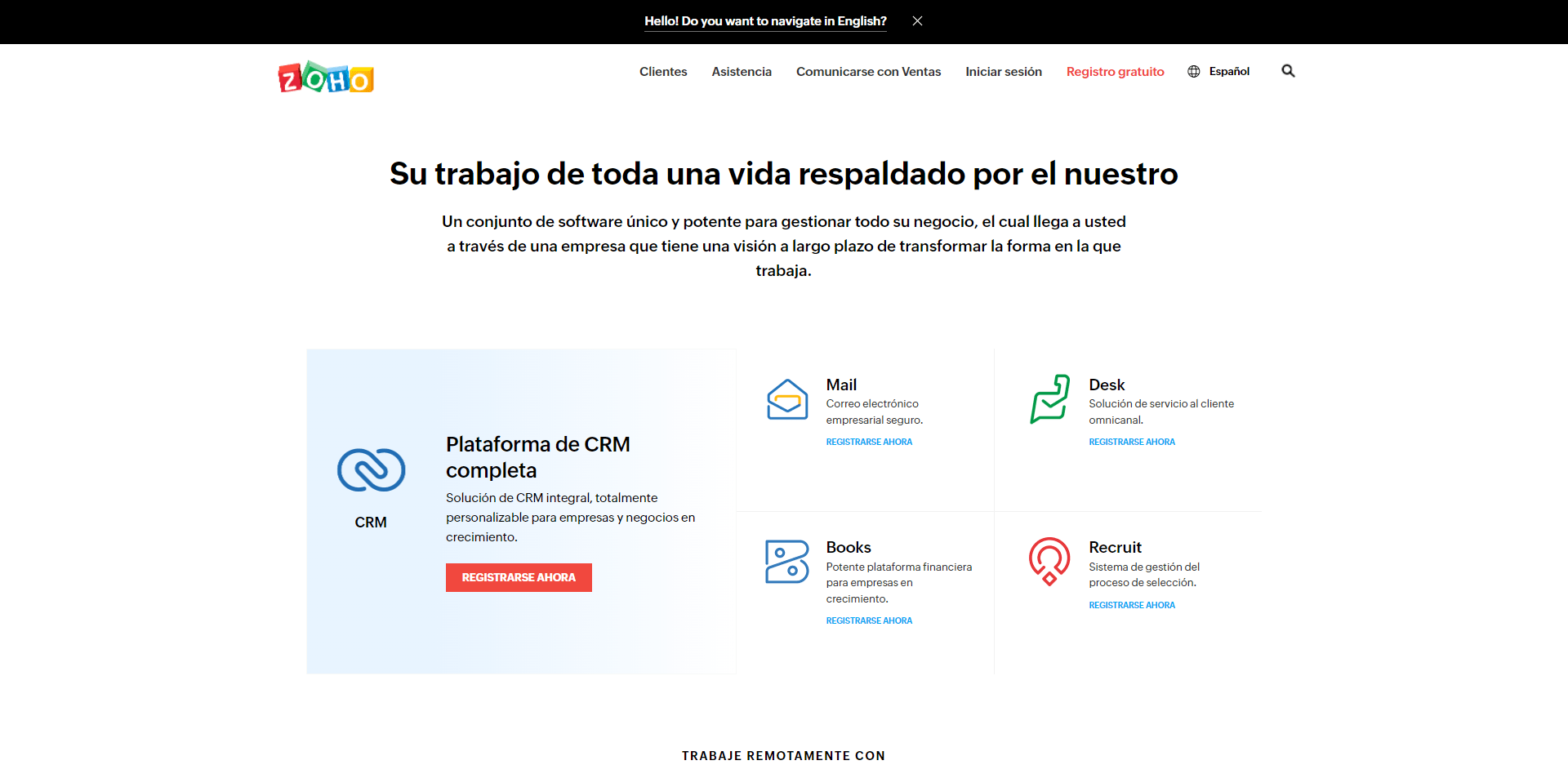
Task: Dismiss the English navigation banner
Action: click(x=917, y=21)
